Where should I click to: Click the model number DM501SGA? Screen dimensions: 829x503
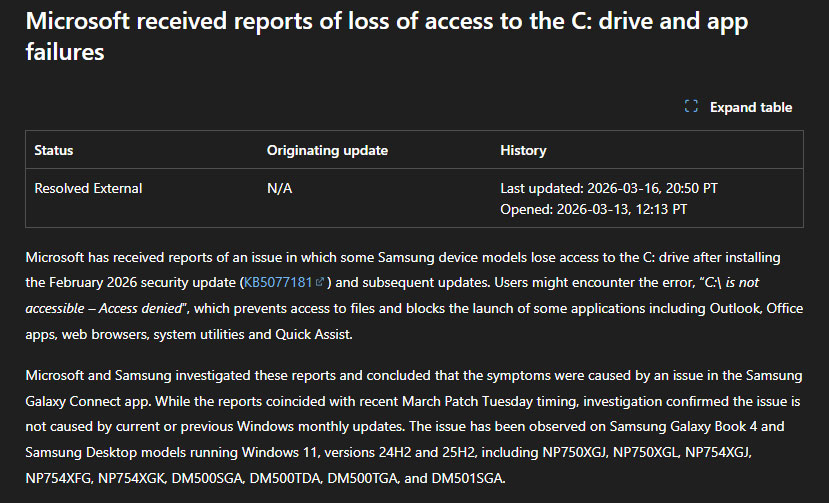[466, 478]
